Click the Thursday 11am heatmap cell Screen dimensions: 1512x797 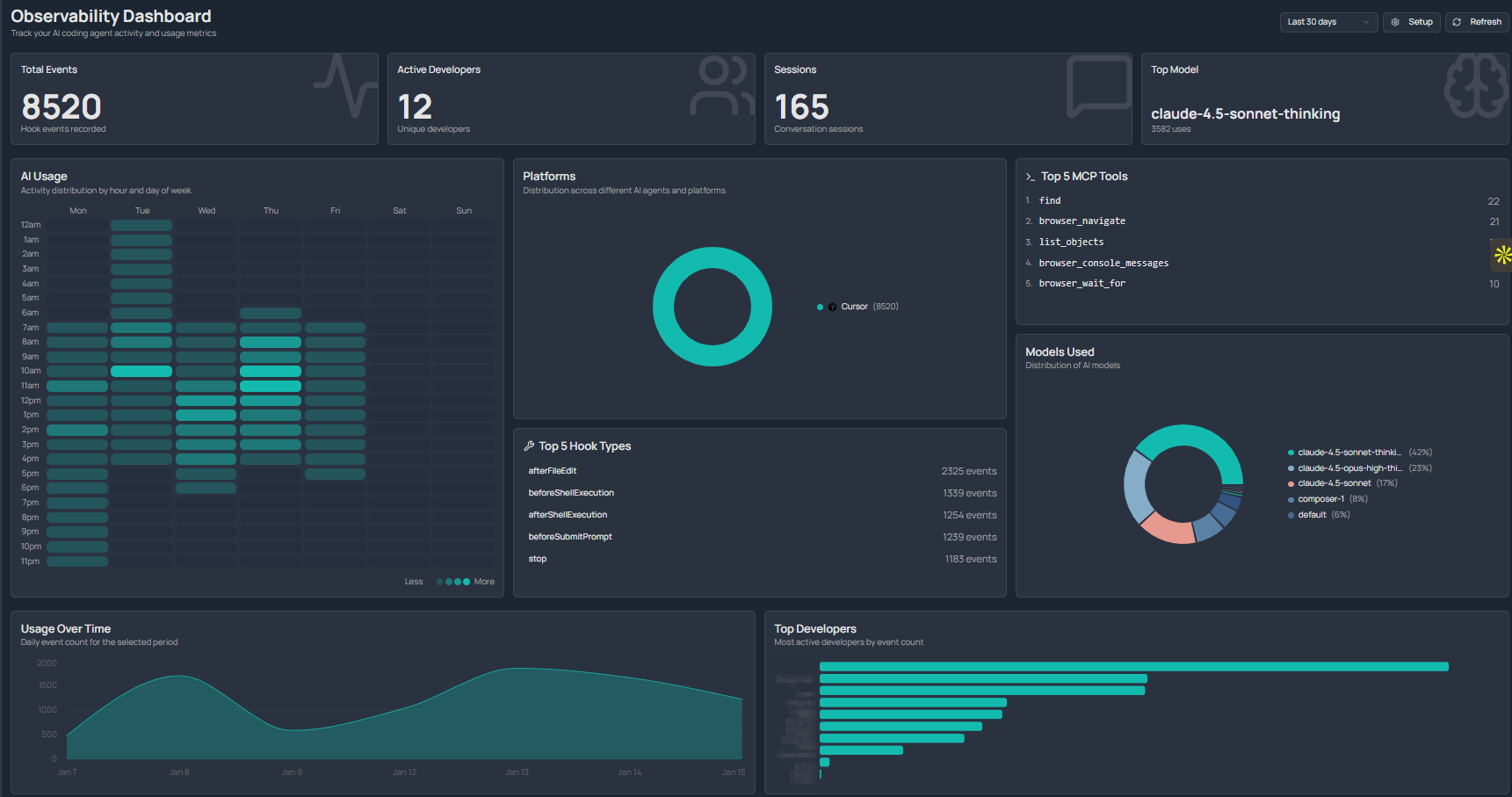tap(271, 386)
